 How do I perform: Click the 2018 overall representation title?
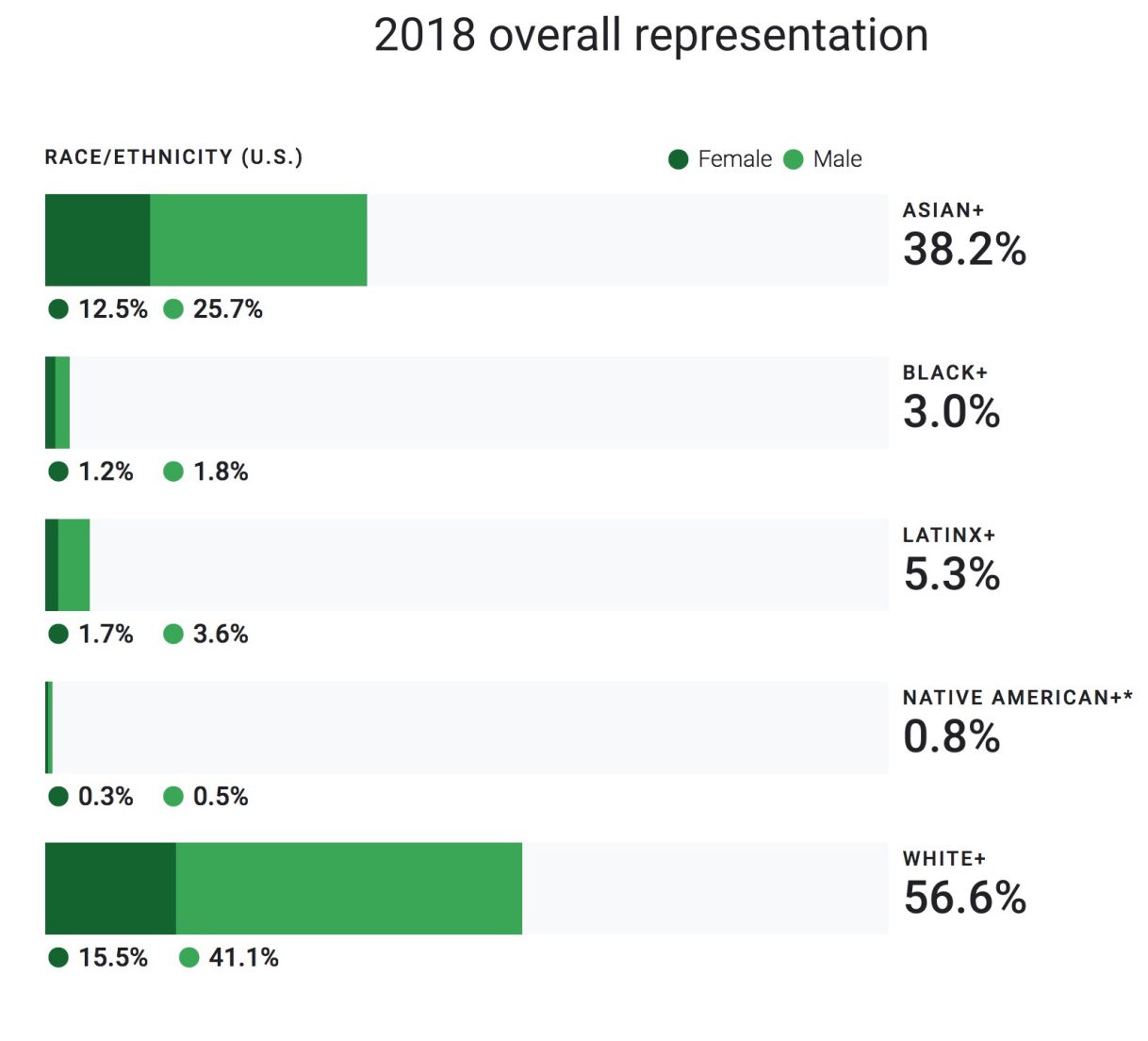pos(651,36)
